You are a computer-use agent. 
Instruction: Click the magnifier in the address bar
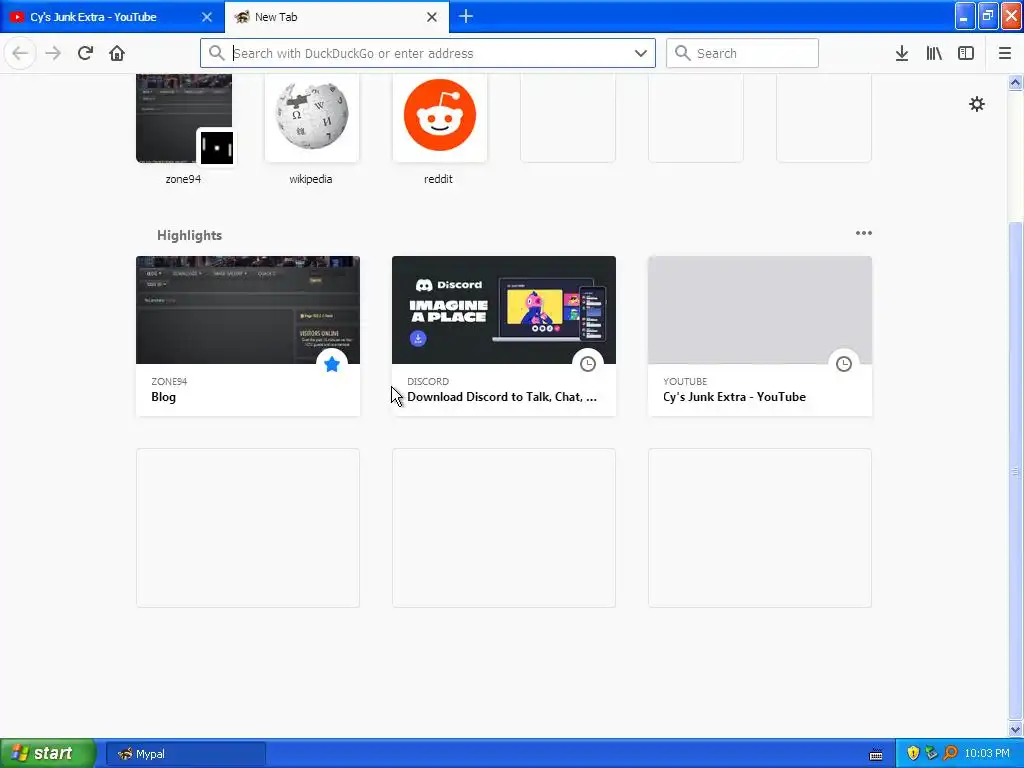(217, 53)
